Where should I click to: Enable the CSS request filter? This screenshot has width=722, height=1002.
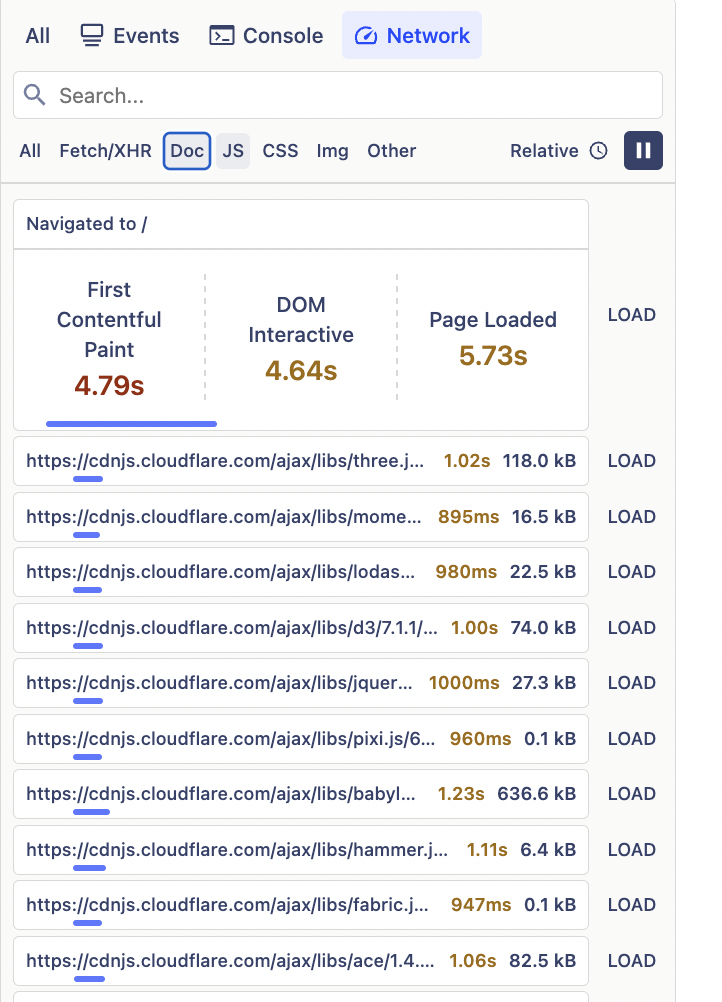[x=280, y=150]
